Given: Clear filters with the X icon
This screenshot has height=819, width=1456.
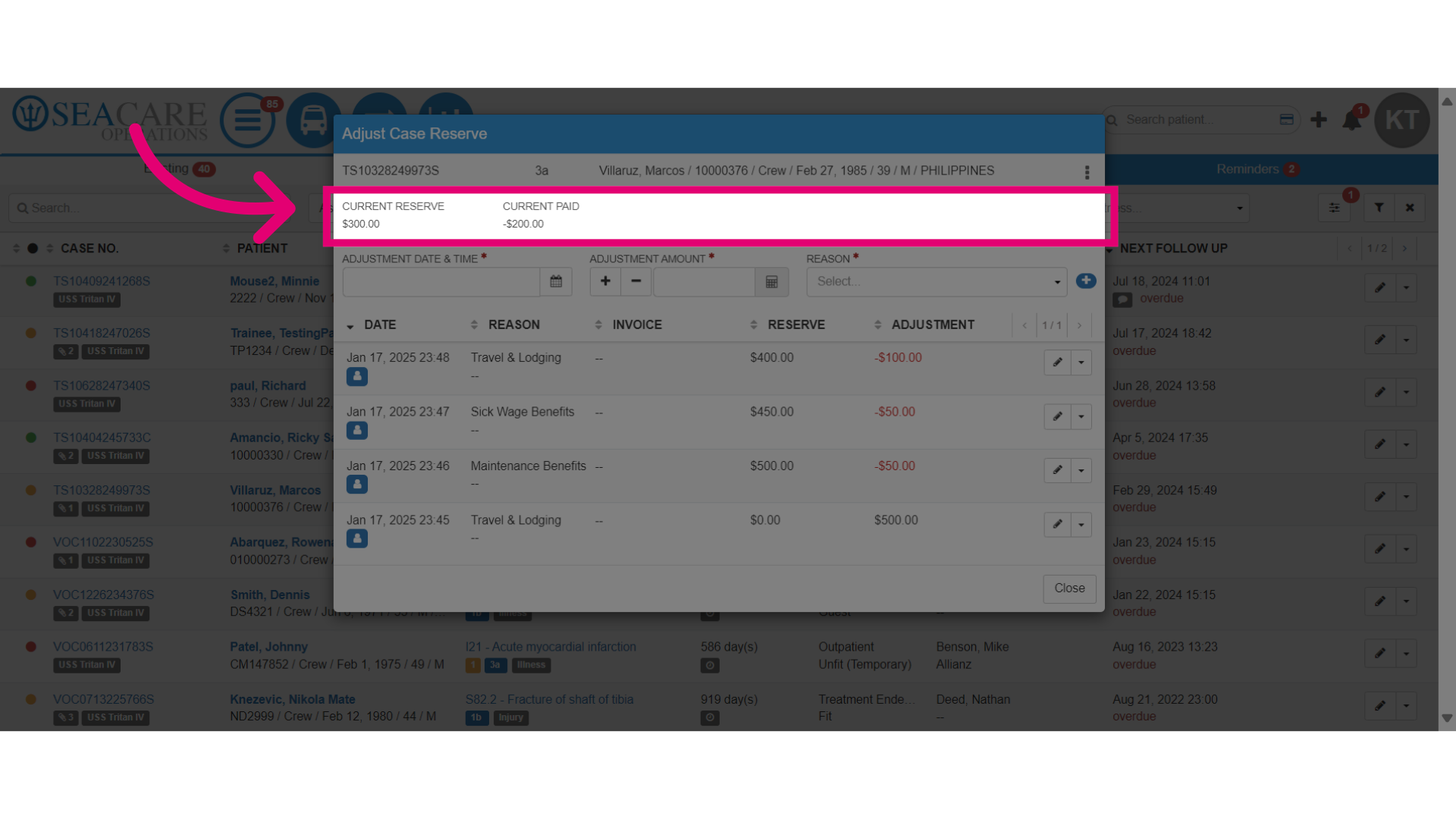Looking at the screenshot, I should pos(1410,208).
